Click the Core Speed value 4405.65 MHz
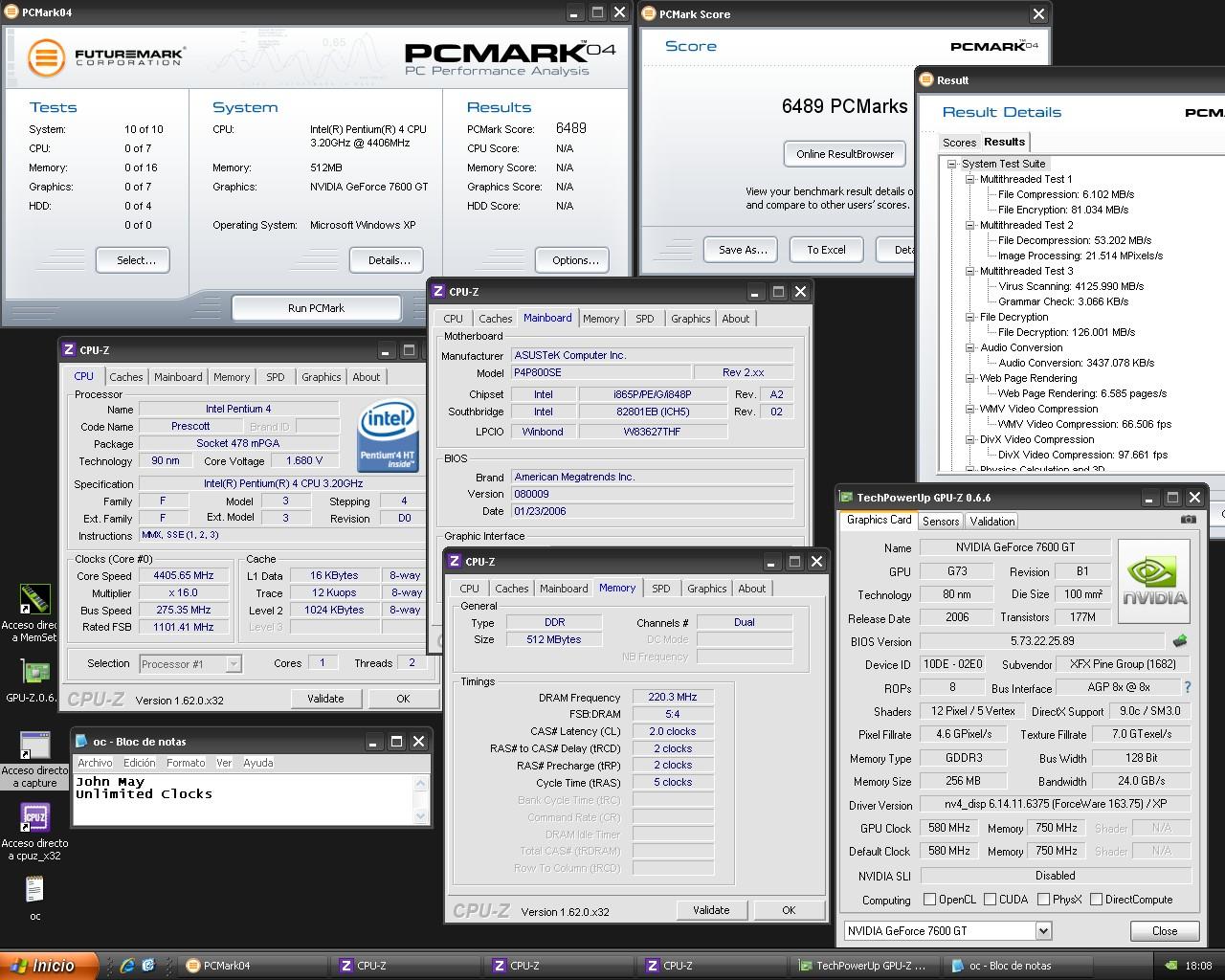Viewport: 1225px width, 980px height. (x=184, y=575)
